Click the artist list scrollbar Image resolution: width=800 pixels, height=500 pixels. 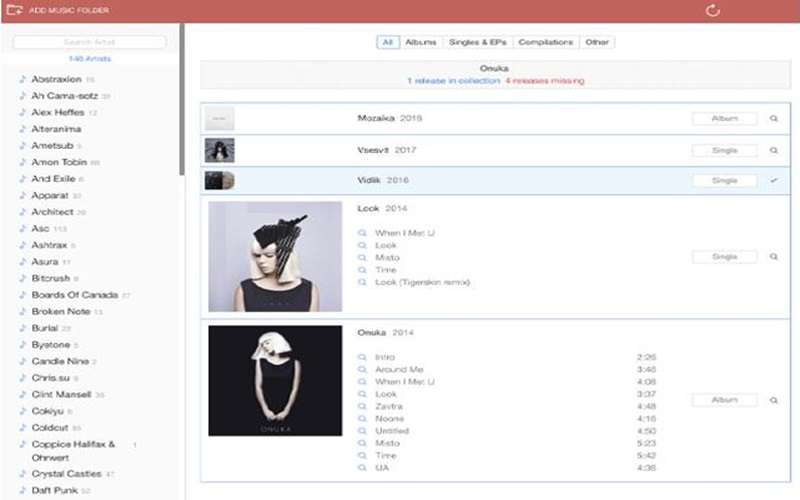pos(182,99)
